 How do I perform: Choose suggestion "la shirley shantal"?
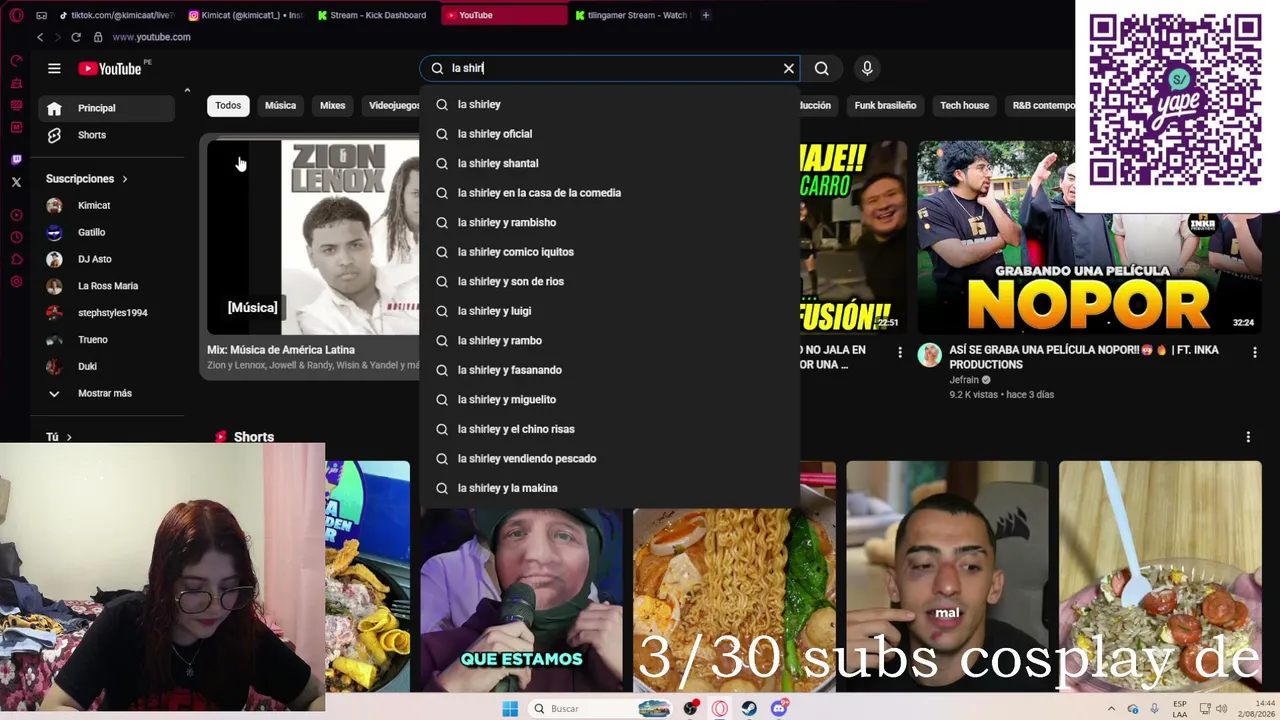610,163
